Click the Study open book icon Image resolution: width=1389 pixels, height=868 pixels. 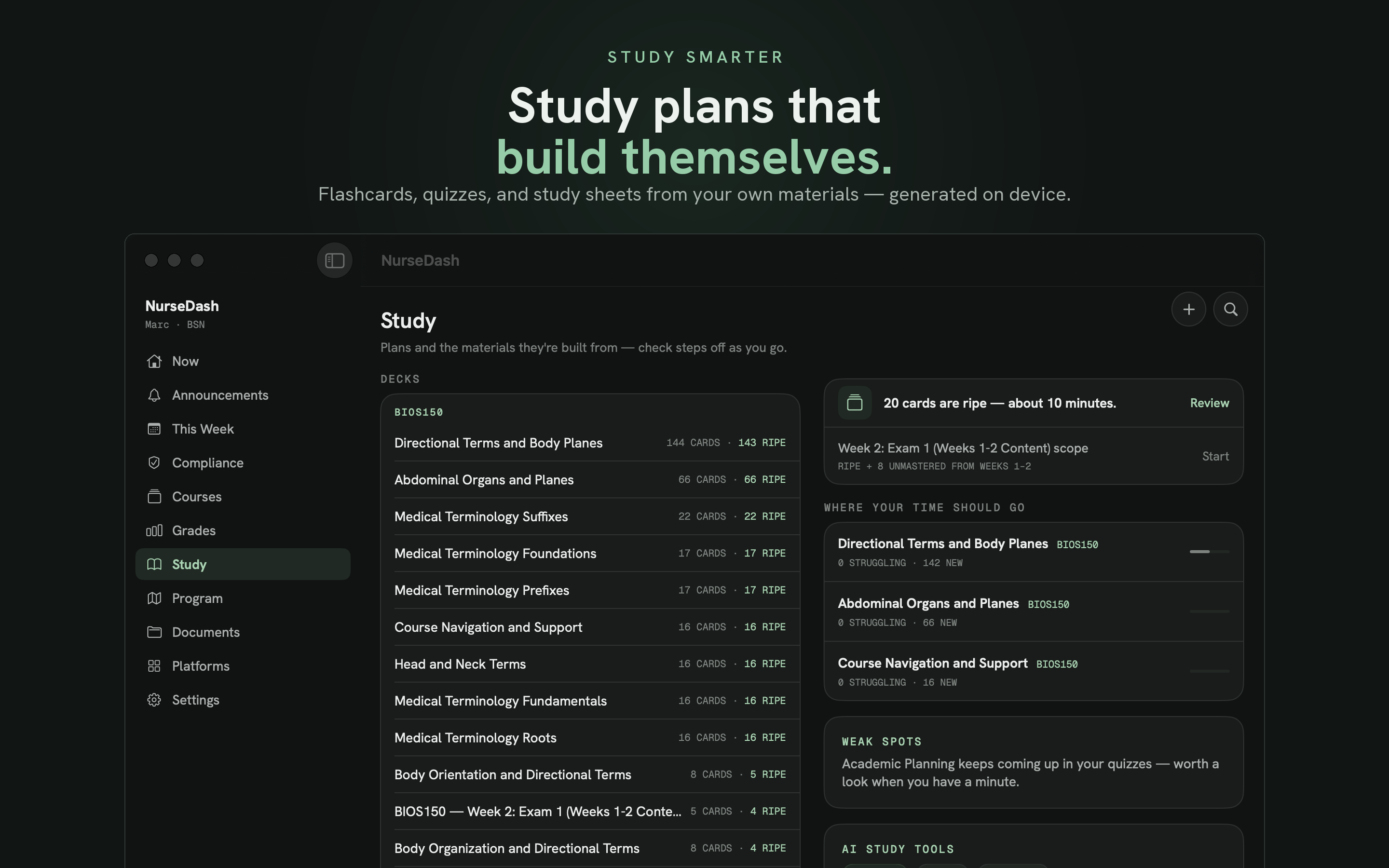[154, 564]
